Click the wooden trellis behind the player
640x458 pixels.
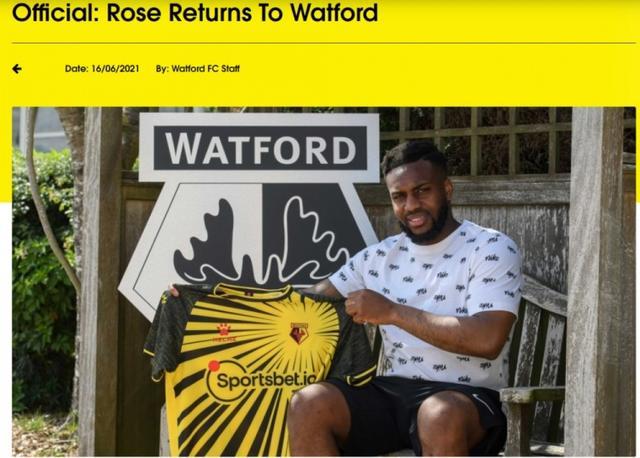tap(490, 141)
